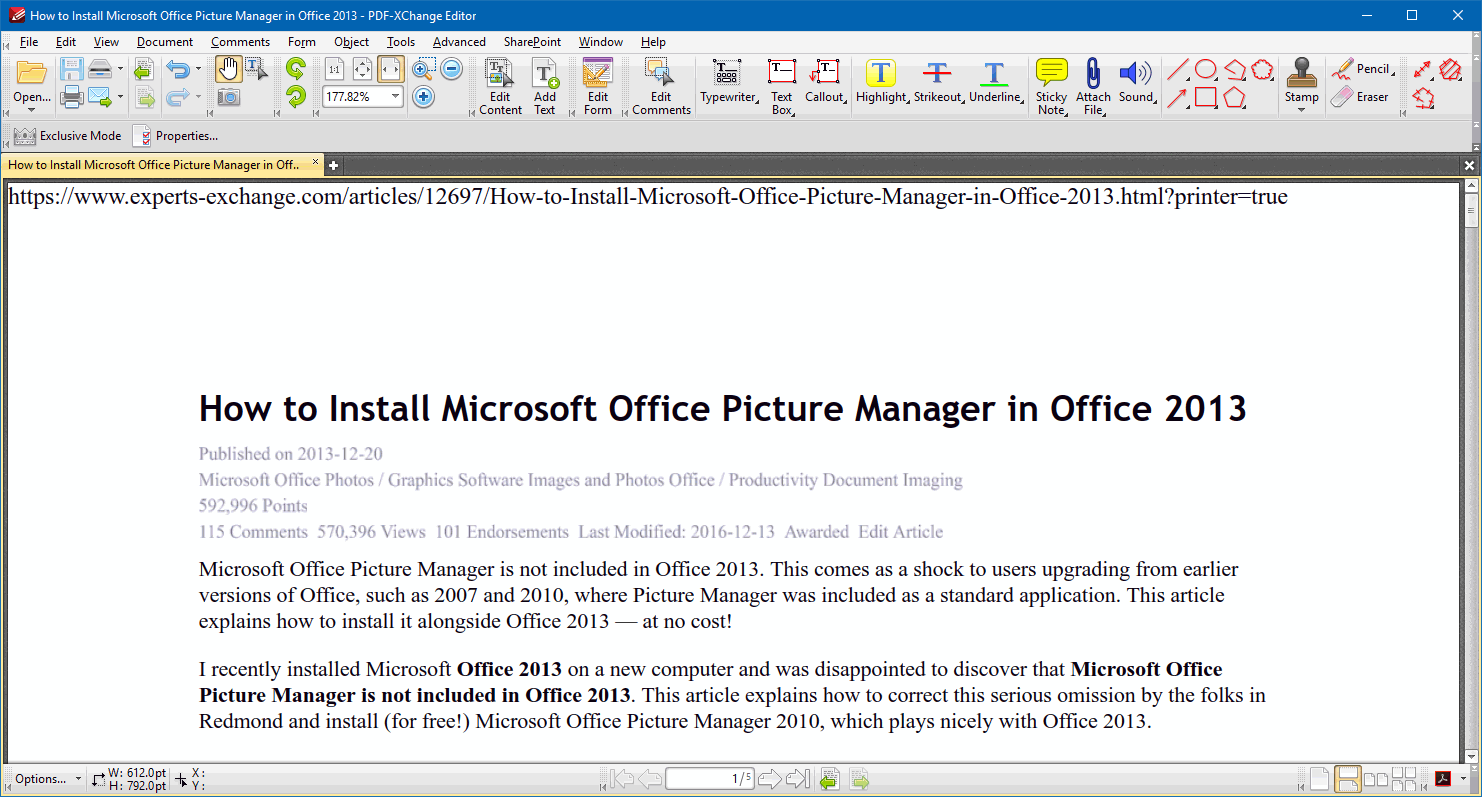
Task: Click the Undo arrow icon
Action: tap(178, 70)
